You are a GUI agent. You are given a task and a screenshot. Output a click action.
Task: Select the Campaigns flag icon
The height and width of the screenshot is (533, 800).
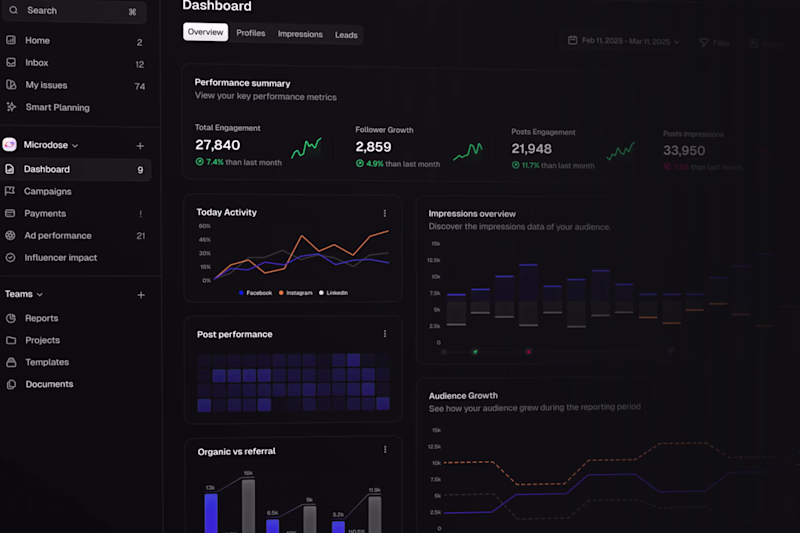(x=10, y=191)
